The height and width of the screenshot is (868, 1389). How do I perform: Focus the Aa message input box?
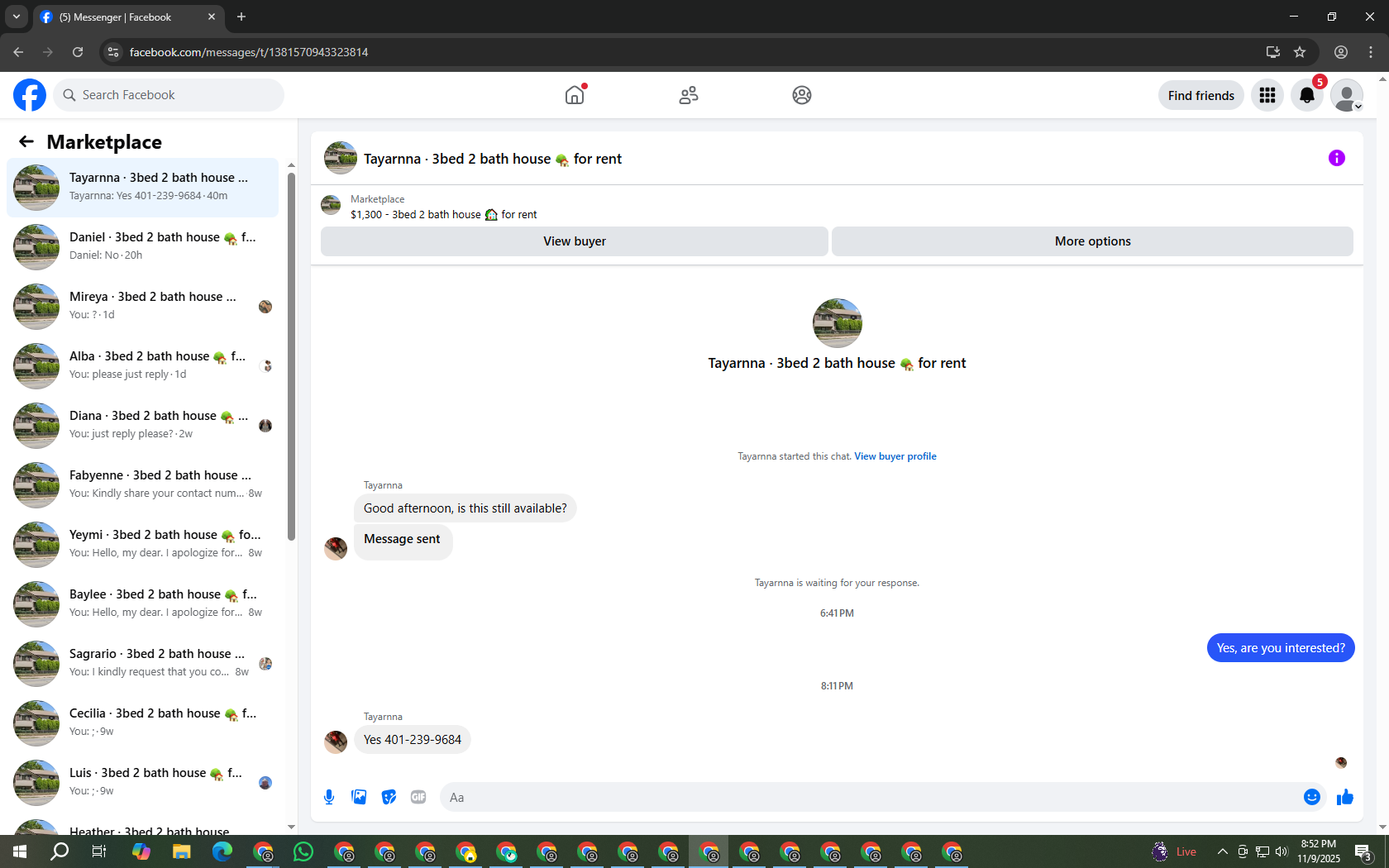(870, 797)
